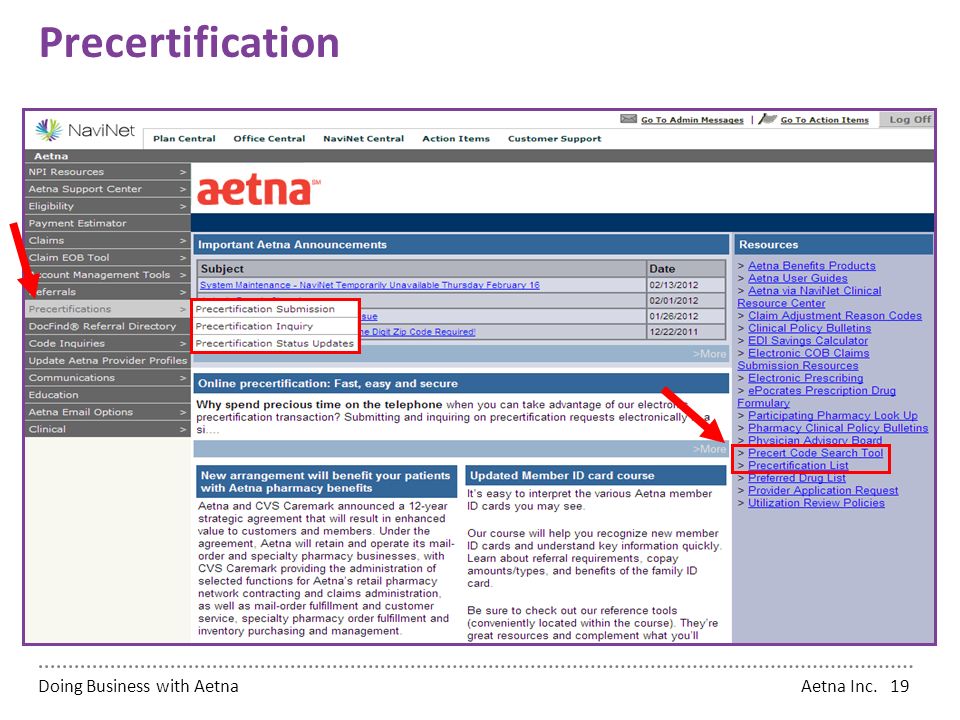This screenshot has width=960, height=720.
Task: Open Go To Admin Messages link
Action: tap(692, 120)
